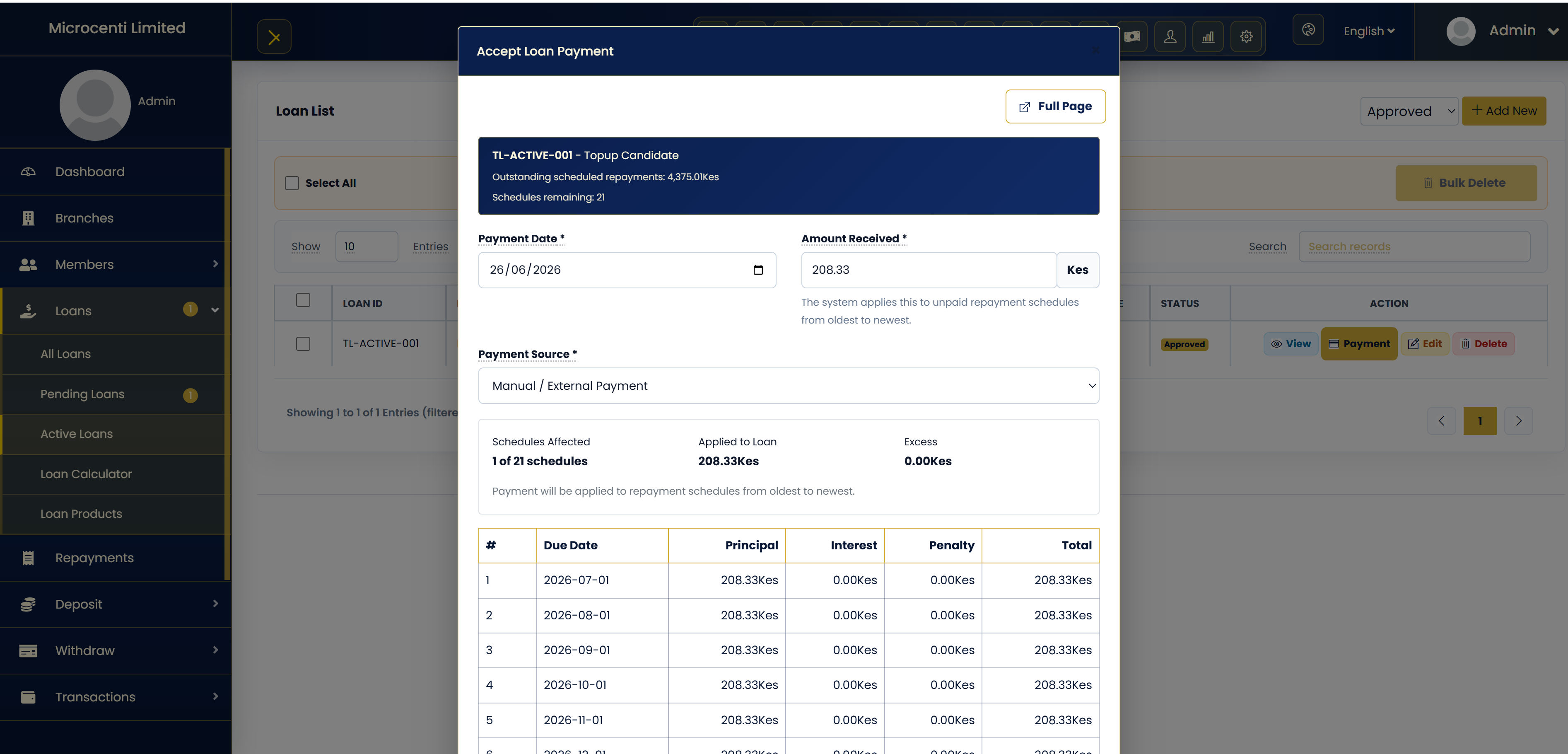
Task: Click the Full Page button
Action: [1055, 106]
